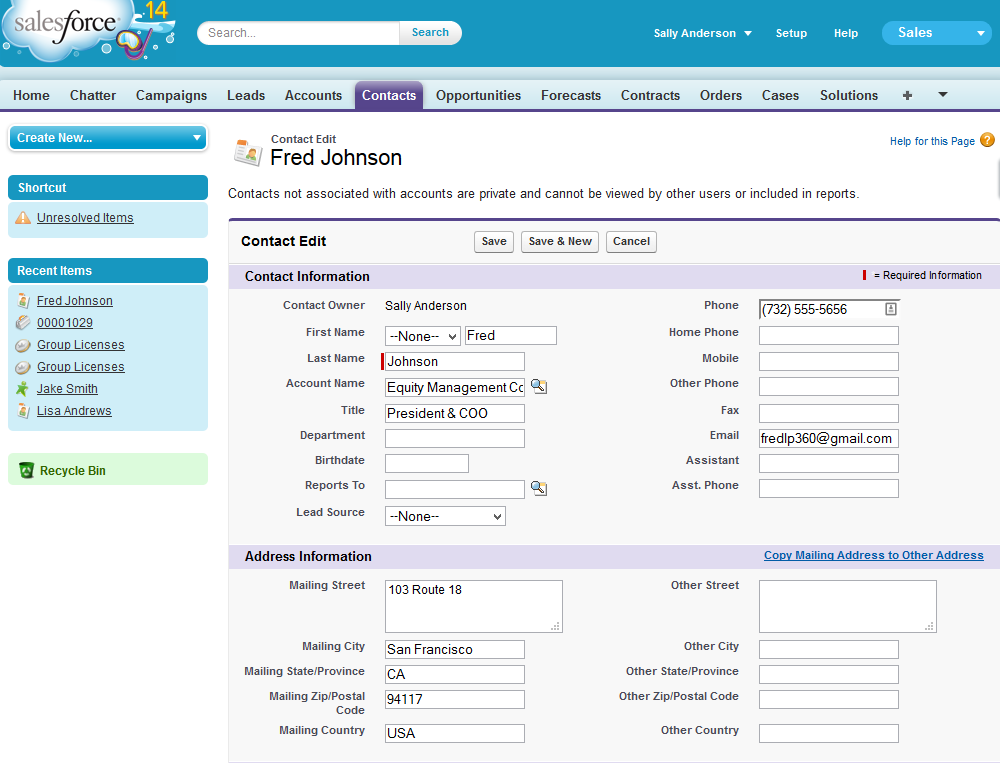The height and width of the screenshot is (763, 1000).
Task: Open Fred Johnson in Recent Items
Action: (x=75, y=300)
